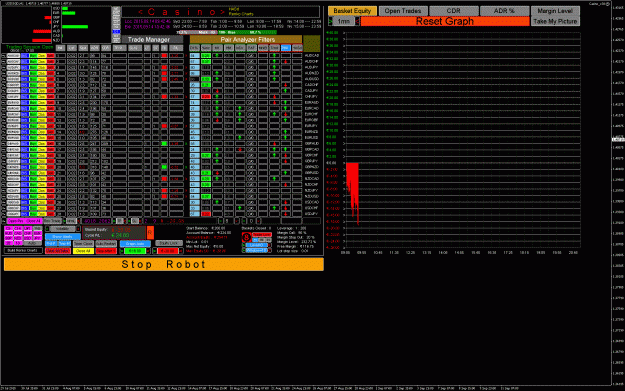Click the orange R button beside Basket Equity readout
This screenshot has width=625, height=391.
[x=150, y=232]
